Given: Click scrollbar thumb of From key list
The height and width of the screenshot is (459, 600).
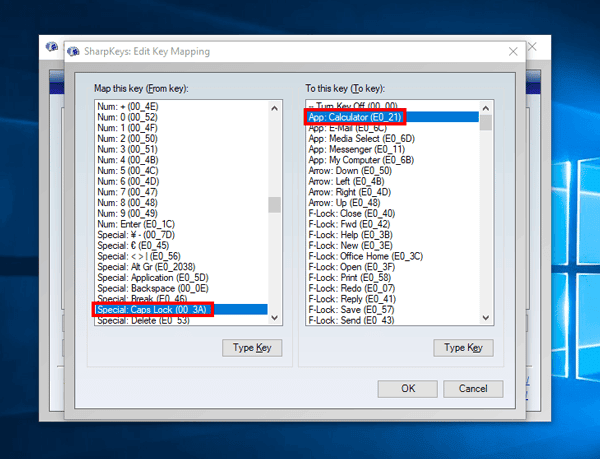Looking at the screenshot, I should 274,205.
